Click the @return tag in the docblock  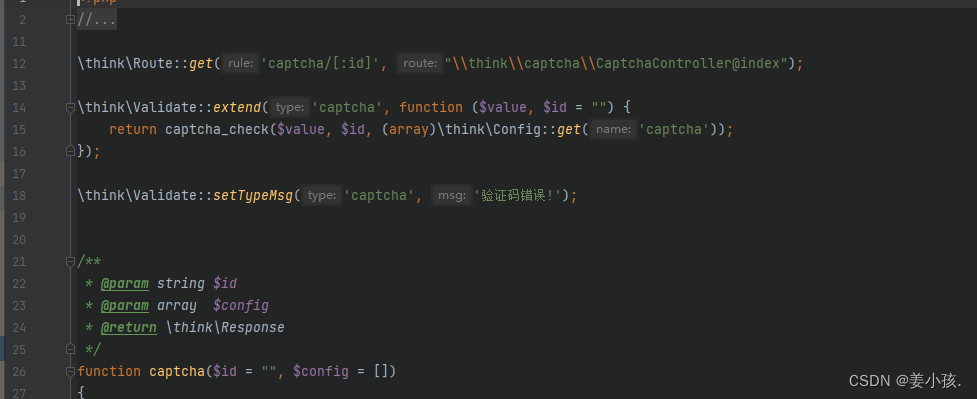pyautogui.click(x=128, y=327)
